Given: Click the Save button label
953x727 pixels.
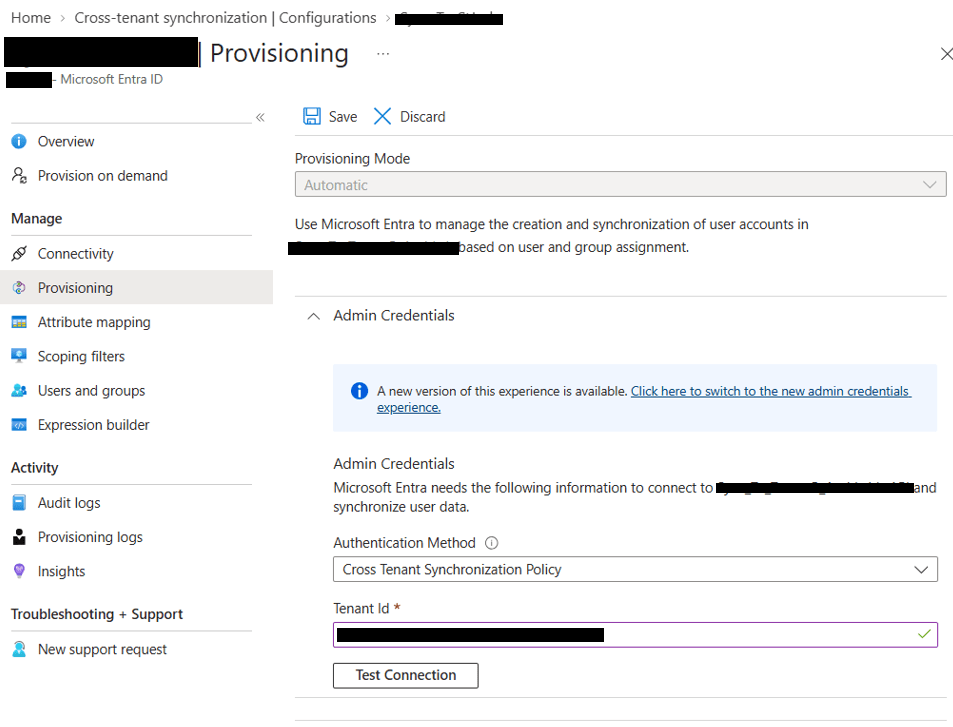Looking at the screenshot, I should (x=343, y=117).
